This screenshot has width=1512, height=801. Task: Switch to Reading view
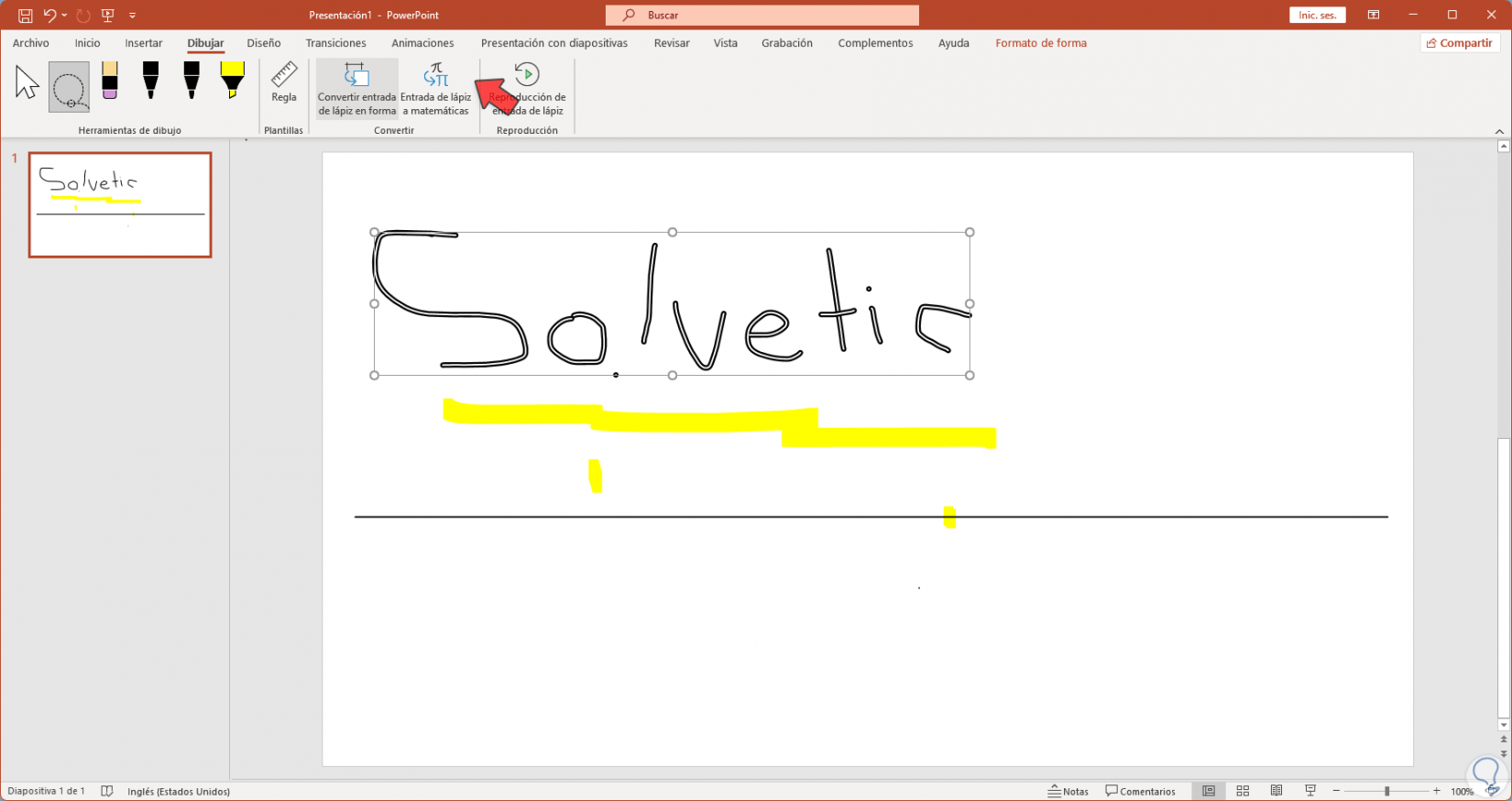point(1276,791)
